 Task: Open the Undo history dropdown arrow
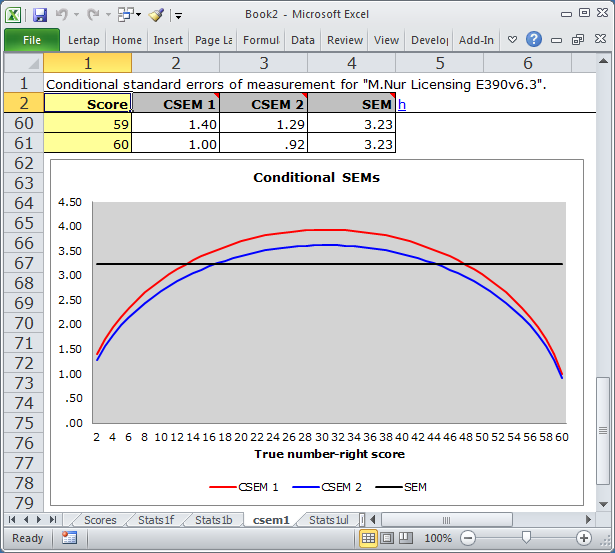pyautogui.click(x=76, y=15)
